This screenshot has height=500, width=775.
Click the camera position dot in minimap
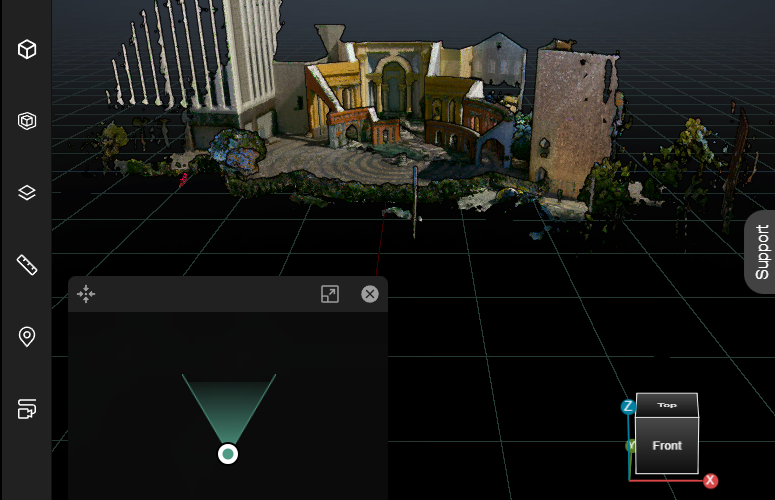(228, 455)
